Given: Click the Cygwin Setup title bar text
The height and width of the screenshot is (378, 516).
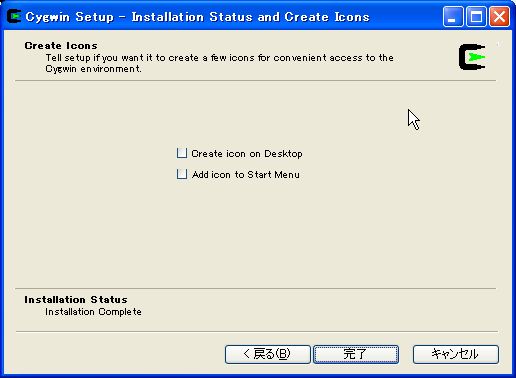Looking at the screenshot, I should point(198,17).
